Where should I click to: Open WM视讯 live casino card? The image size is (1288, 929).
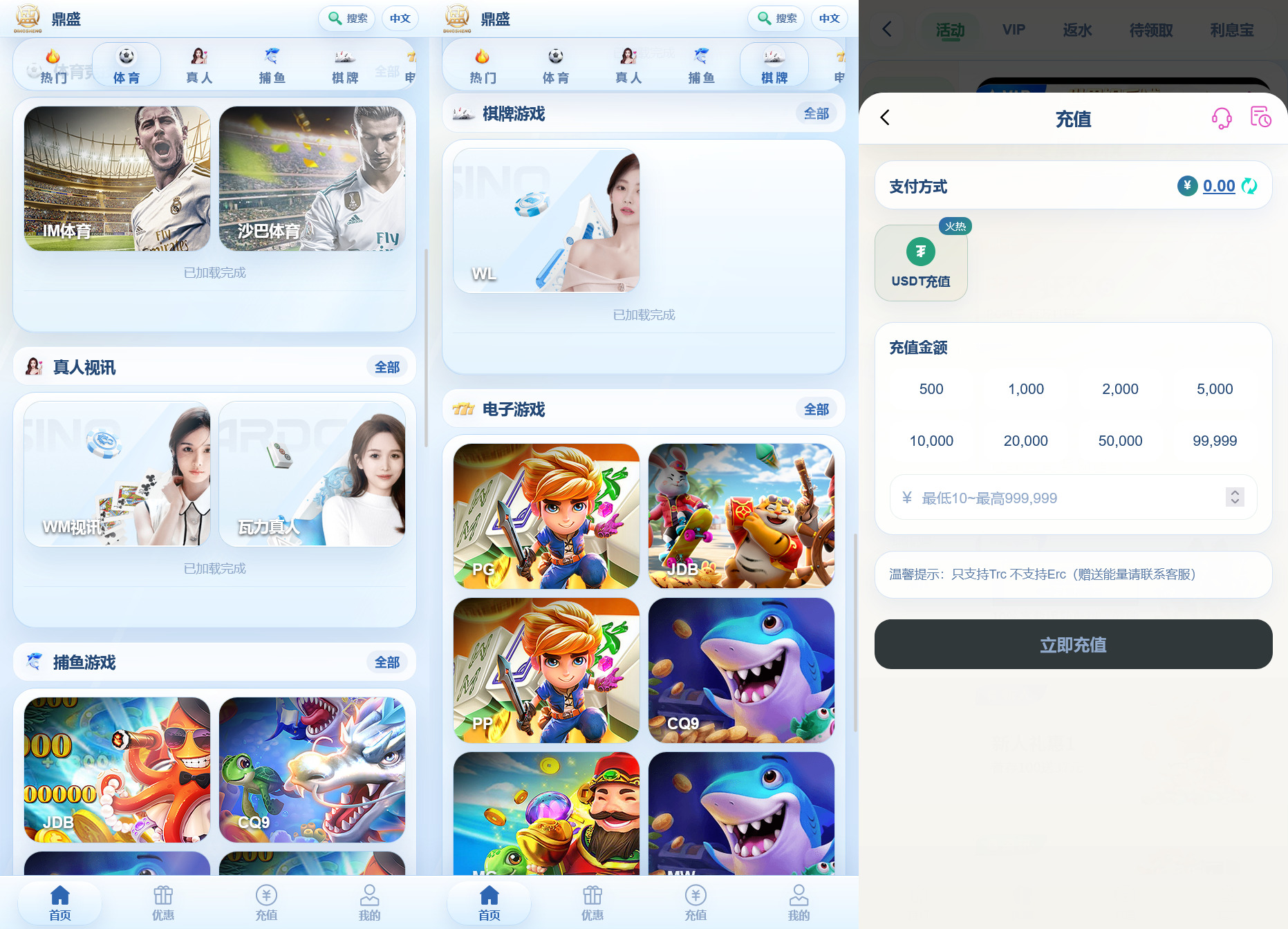pyautogui.click(x=117, y=474)
